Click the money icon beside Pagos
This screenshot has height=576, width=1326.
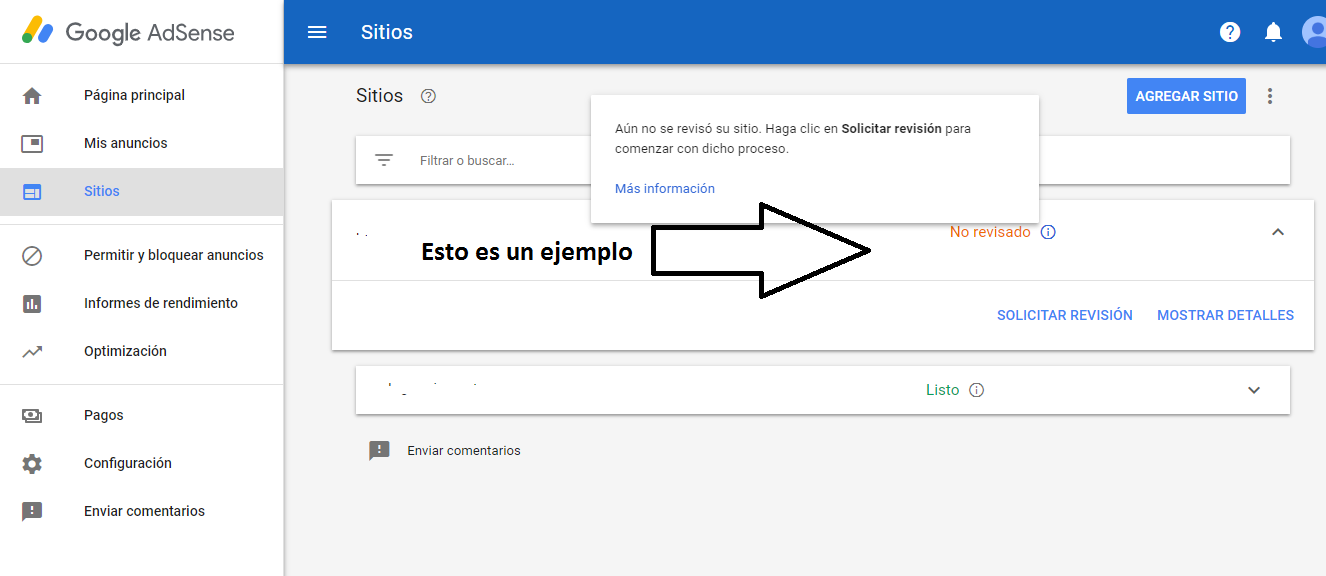pyautogui.click(x=32, y=416)
